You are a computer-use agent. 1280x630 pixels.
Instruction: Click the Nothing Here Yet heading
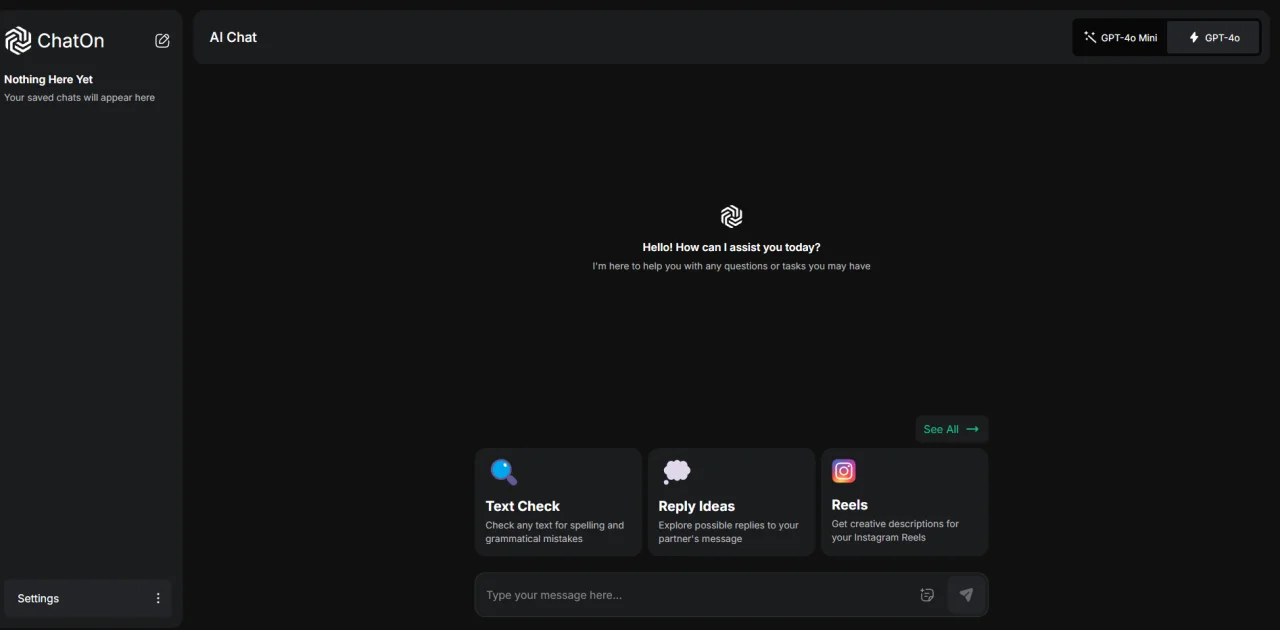coord(48,79)
